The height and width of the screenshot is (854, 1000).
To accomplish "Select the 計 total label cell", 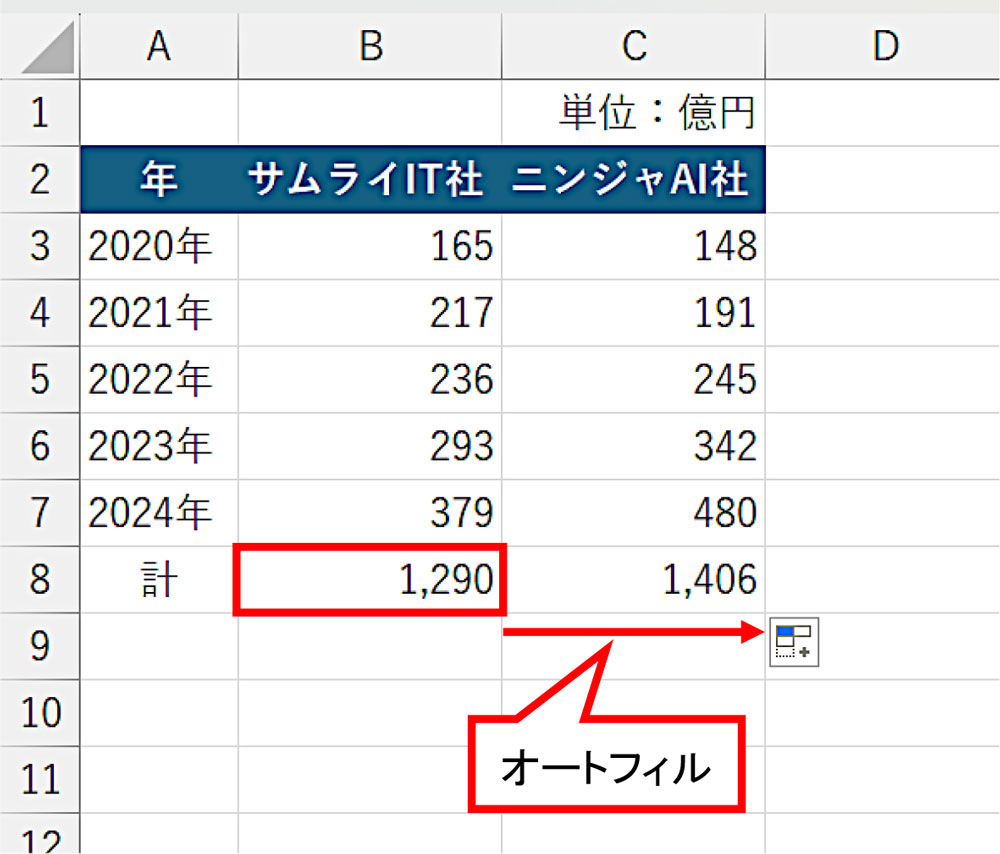I will point(159,579).
